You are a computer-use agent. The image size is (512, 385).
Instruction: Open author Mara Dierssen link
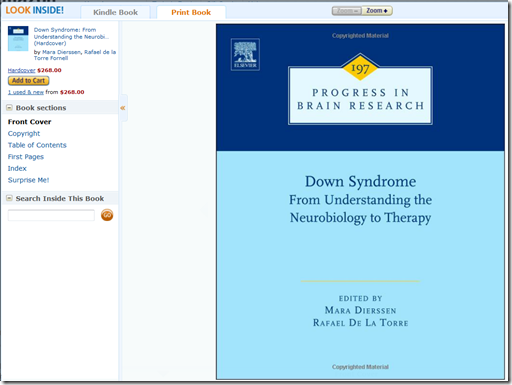click(x=61, y=52)
